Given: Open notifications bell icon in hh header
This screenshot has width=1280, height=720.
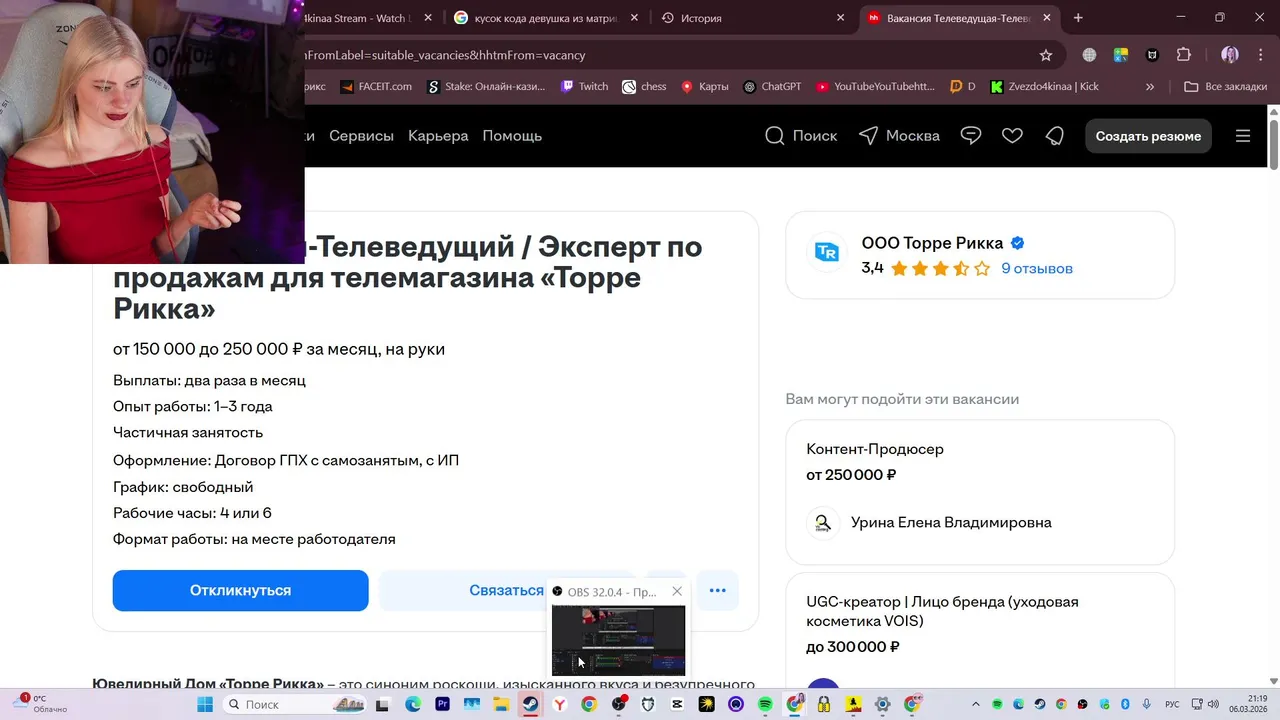Looking at the screenshot, I should (1054, 136).
